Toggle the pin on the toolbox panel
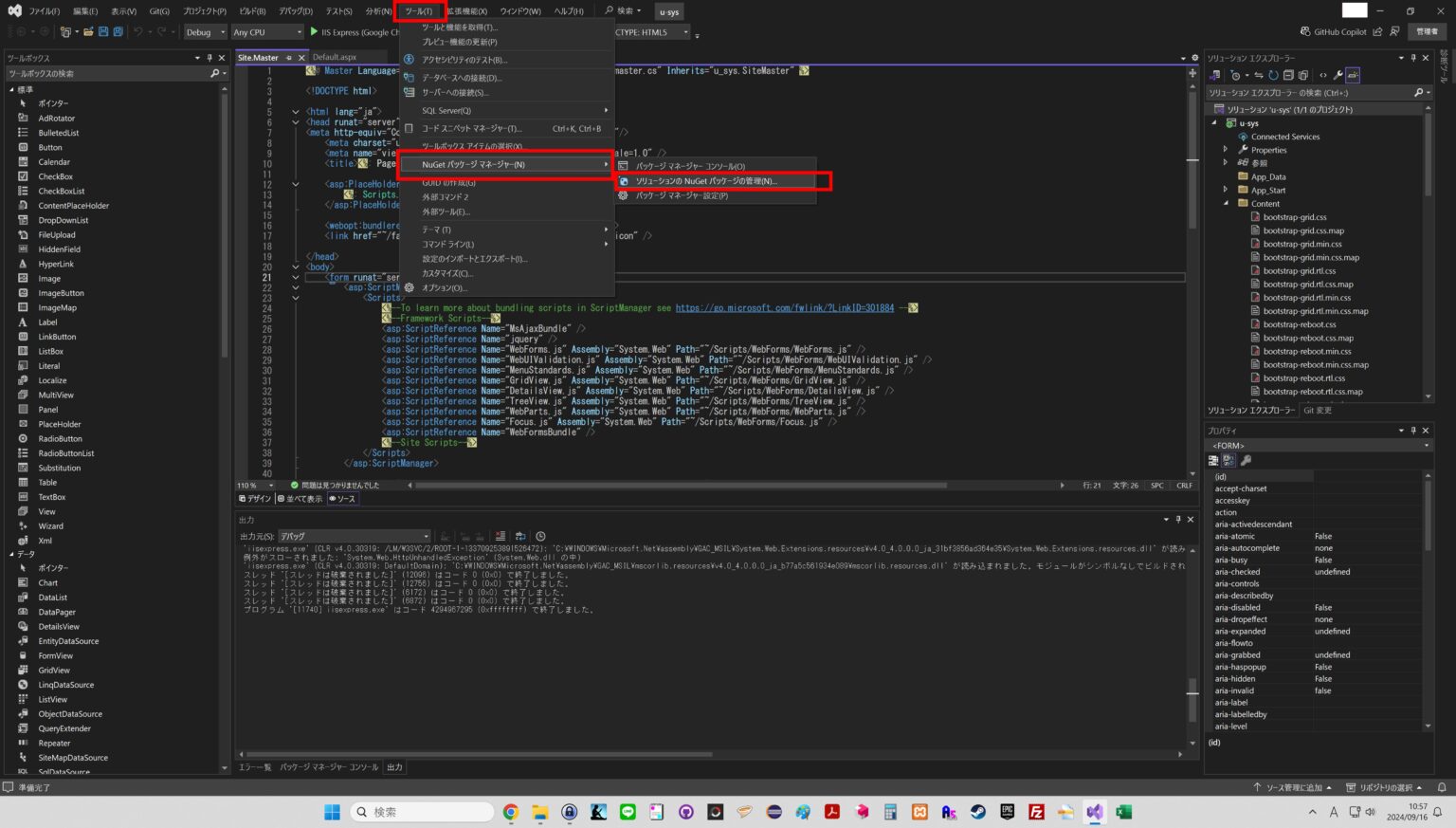Screen dimensions: 1456x828 point(209,58)
